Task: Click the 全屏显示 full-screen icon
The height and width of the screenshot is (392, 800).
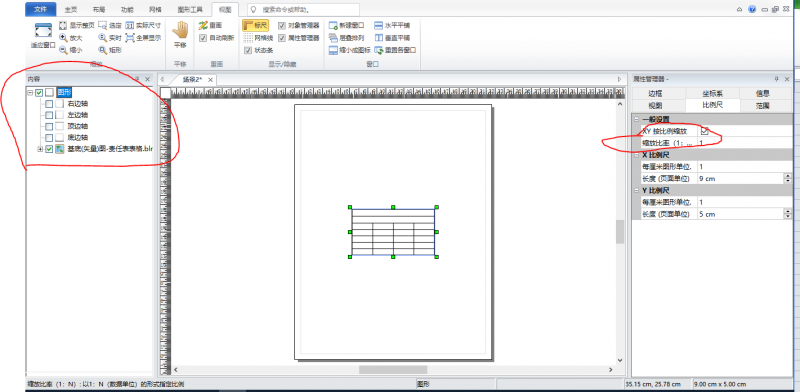Action: (130, 37)
